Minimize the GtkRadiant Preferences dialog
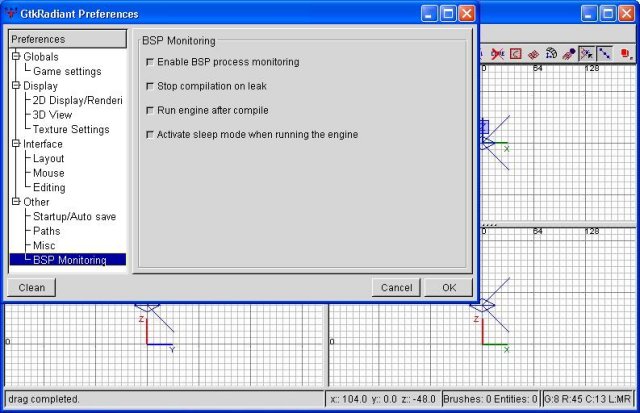 (429, 13)
